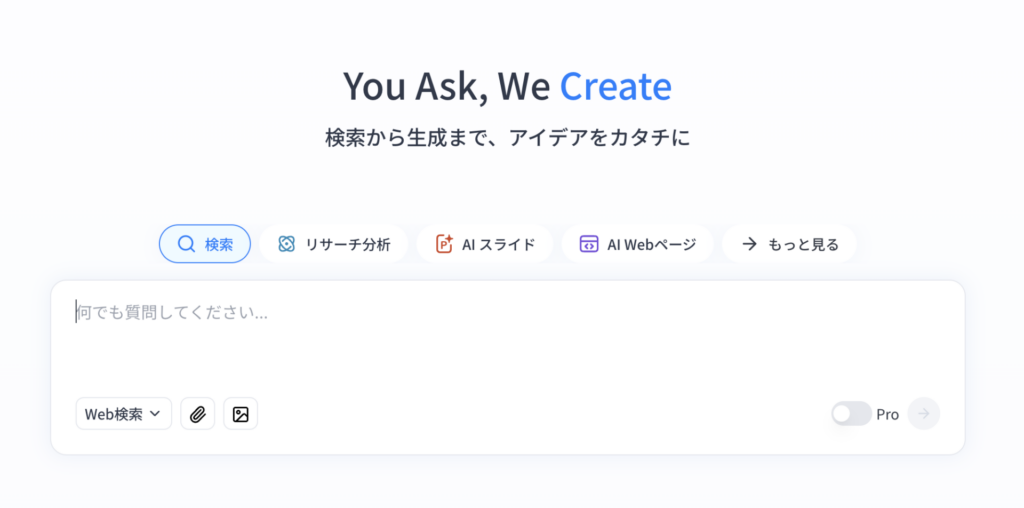The height and width of the screenshot is (508, 1024).
Task: Click the blue Create word in heading
Action: coord(615,86)
